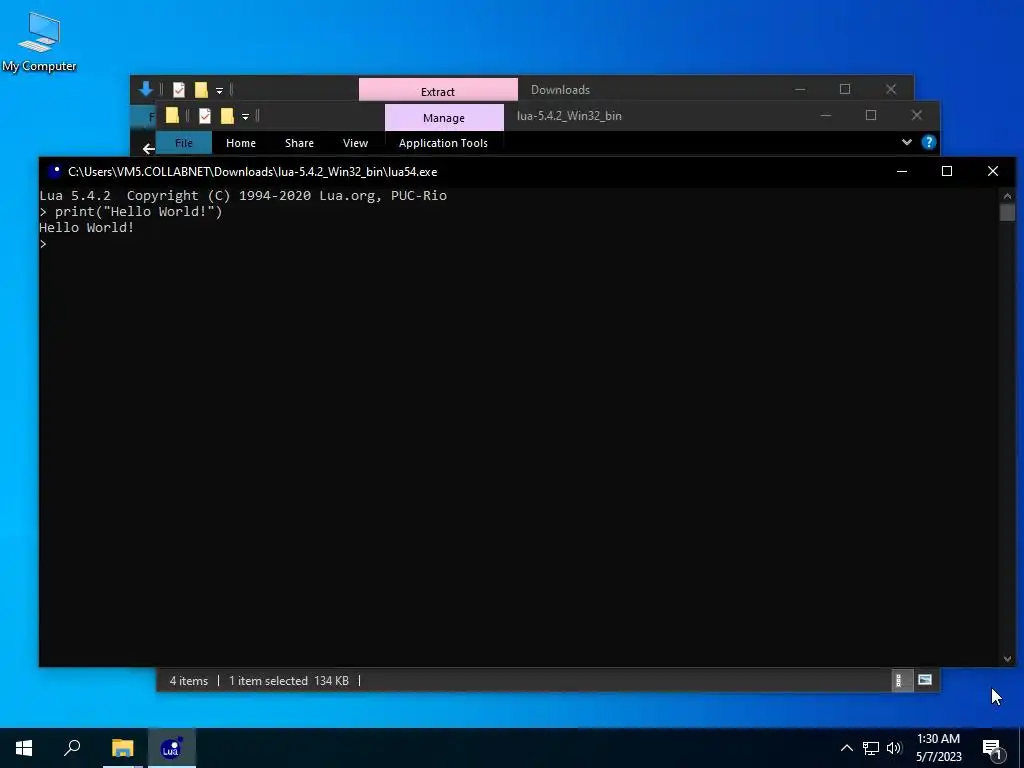Click the lua-5.4.2_Win32_bin window title text
The width and height of the screenshot is (1024, 768).
(x=569, y=116)
